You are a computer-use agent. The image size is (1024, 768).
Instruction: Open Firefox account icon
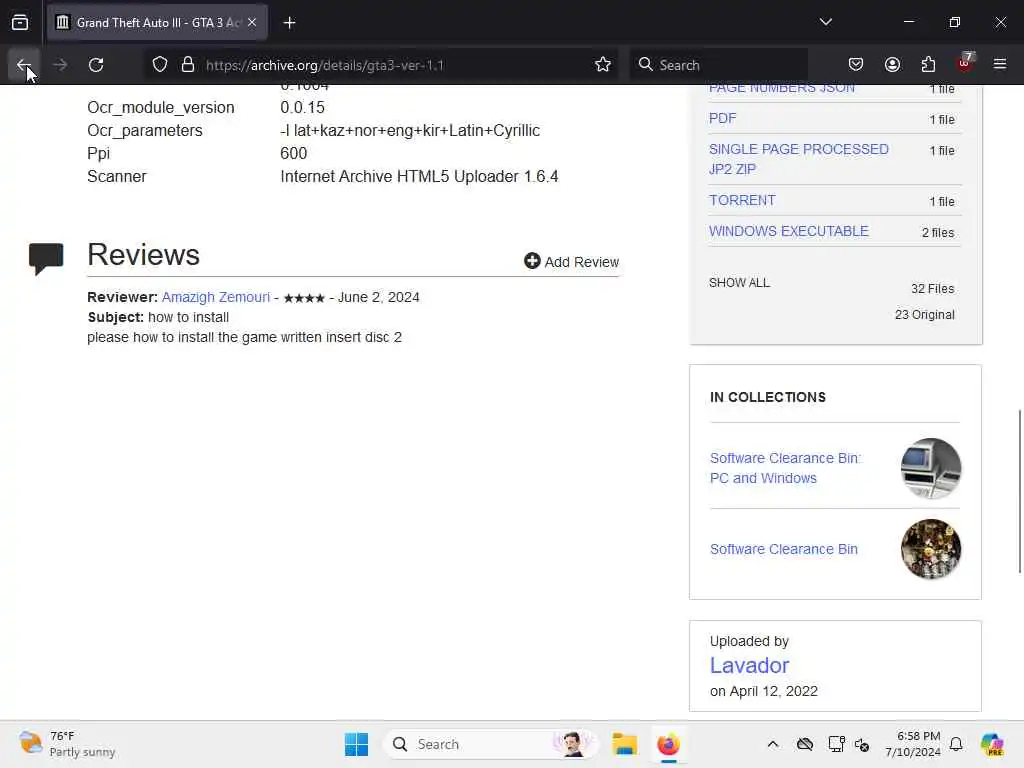892,64
